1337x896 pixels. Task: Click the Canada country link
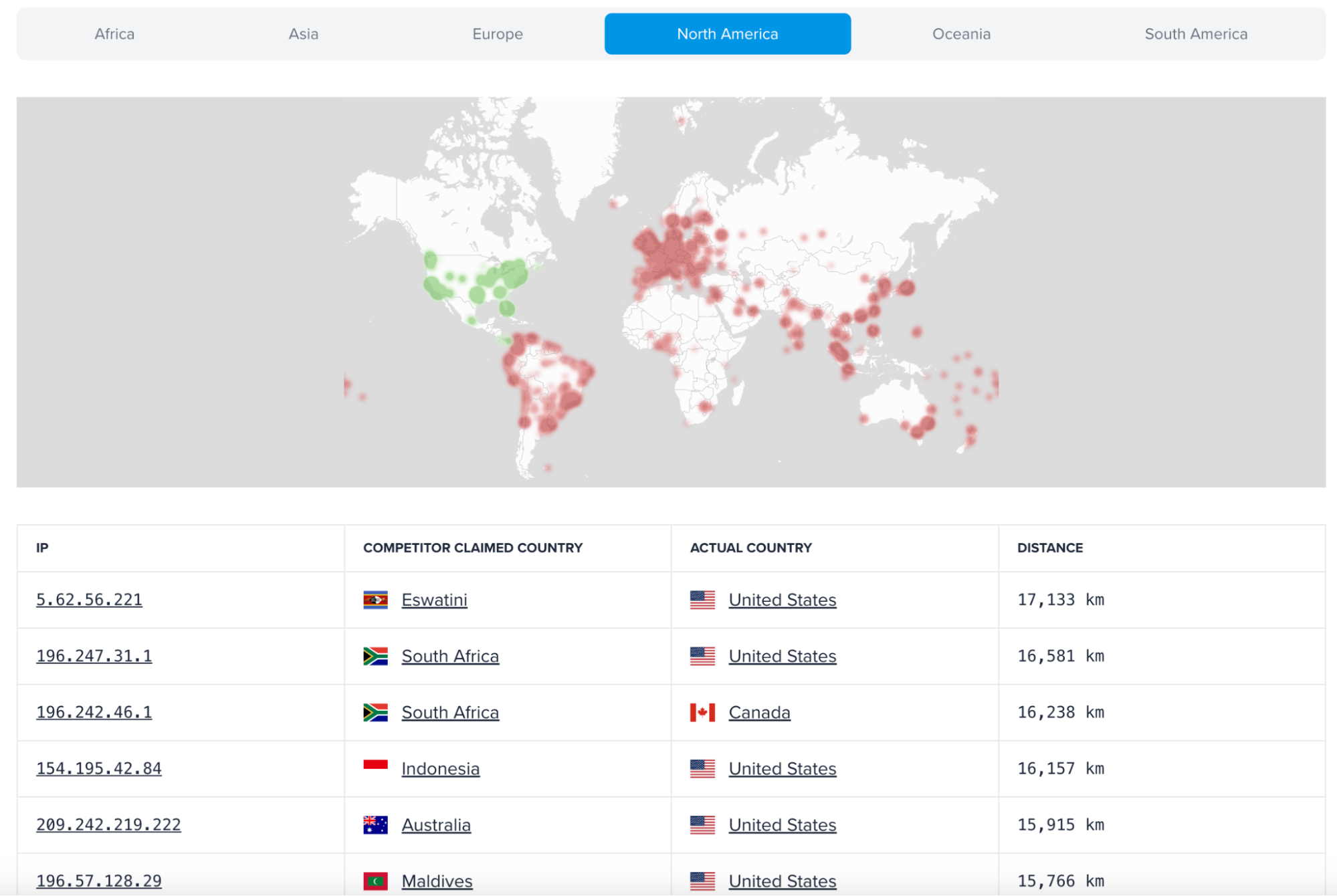[759, 712]
